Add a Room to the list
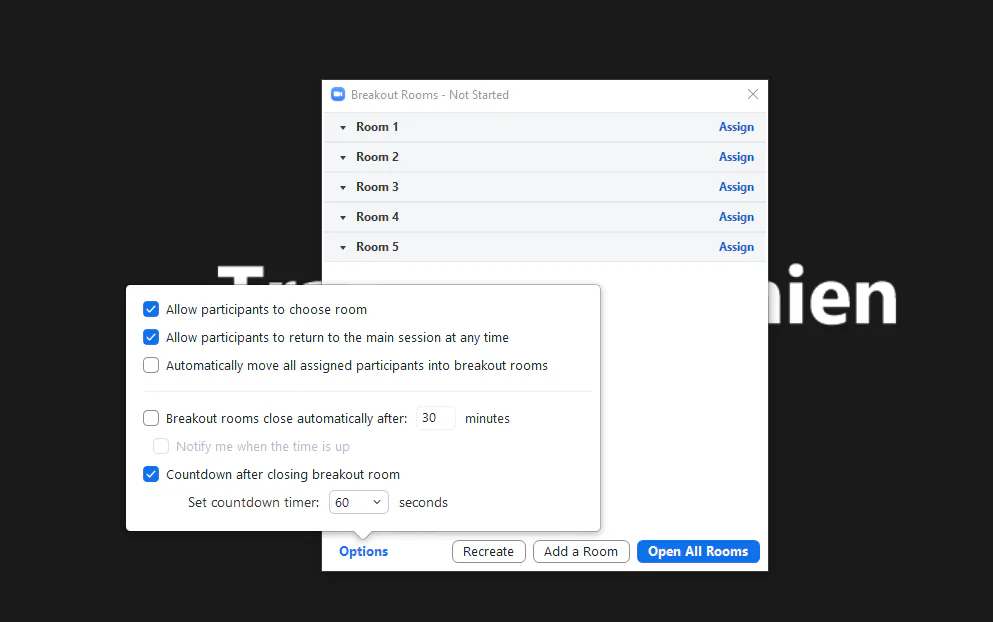 tap(581, 552)
